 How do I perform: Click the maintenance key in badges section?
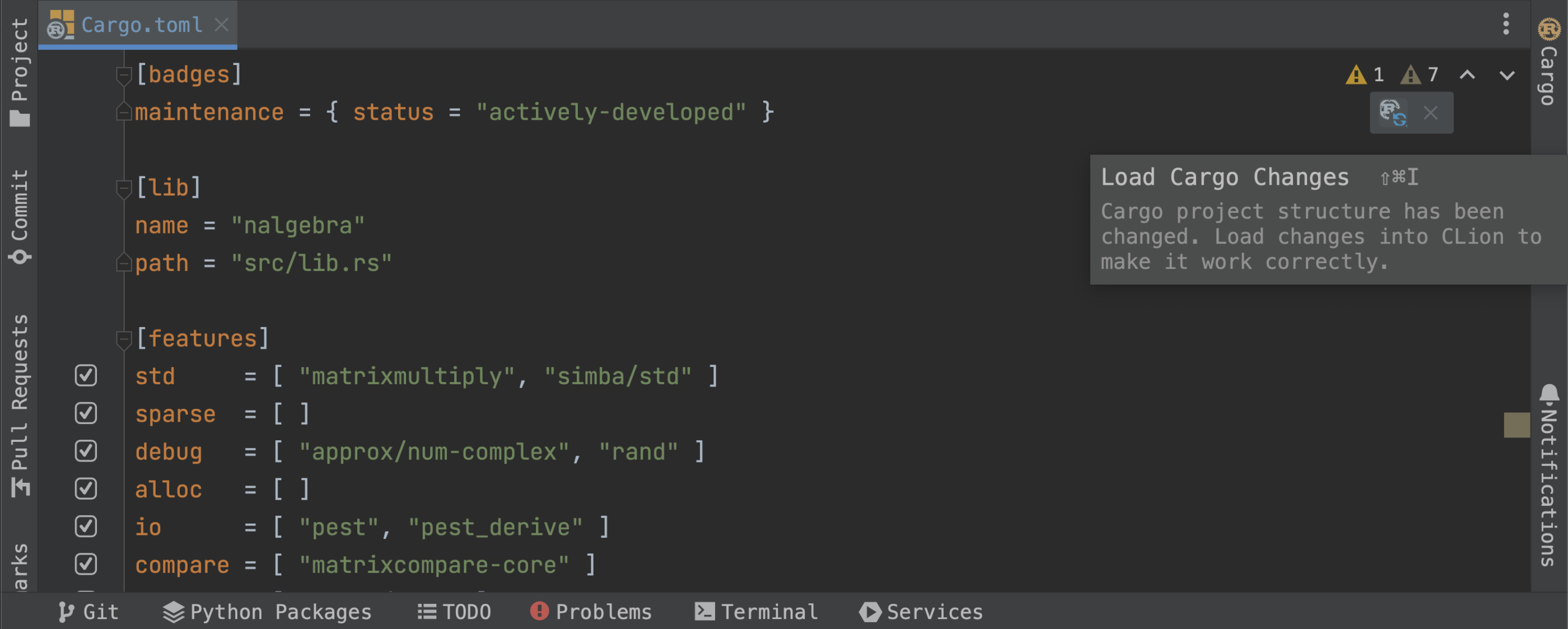pos(209,113)
